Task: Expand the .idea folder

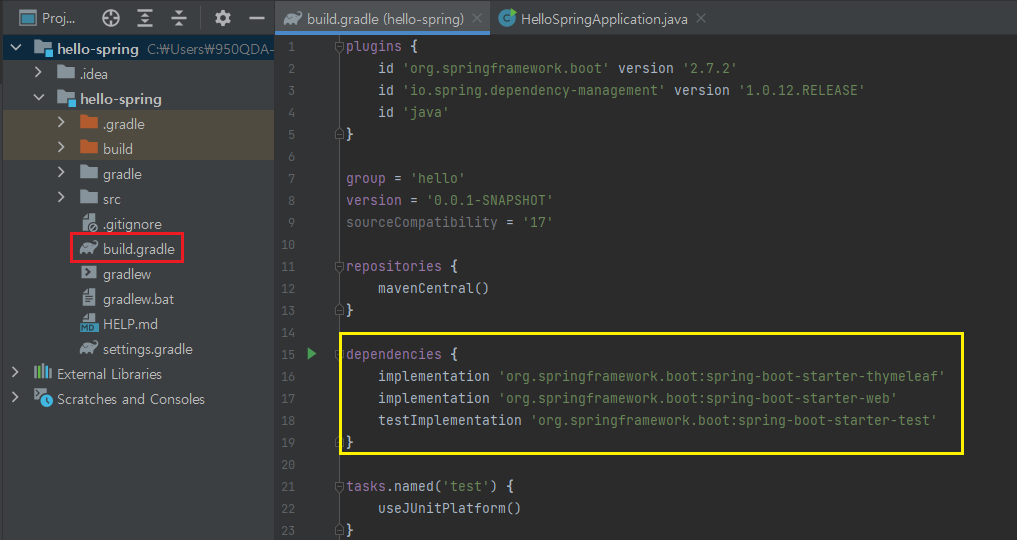Action: (38, 73)
